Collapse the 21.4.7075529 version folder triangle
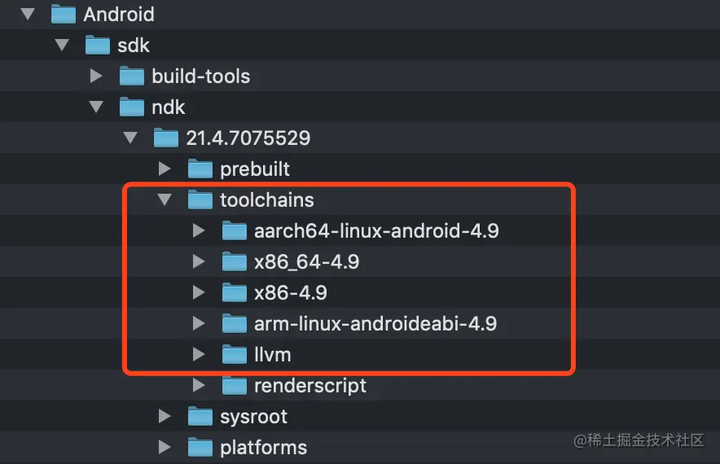Viewport: 720px width, 464px height. 130,138
